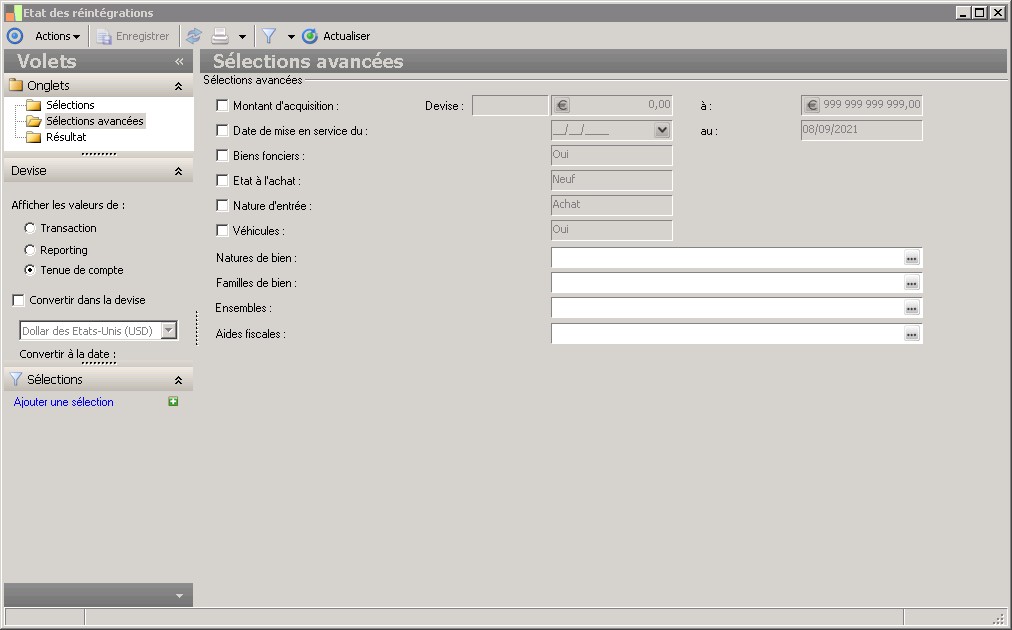Open Aides fiscales ellipsis browse button
The height and width of the screenshot is (630, 1012).
[911, 334]
